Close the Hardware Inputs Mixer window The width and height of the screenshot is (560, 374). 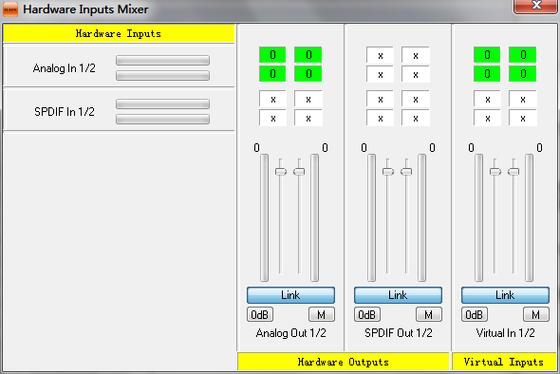pos(535,6)
